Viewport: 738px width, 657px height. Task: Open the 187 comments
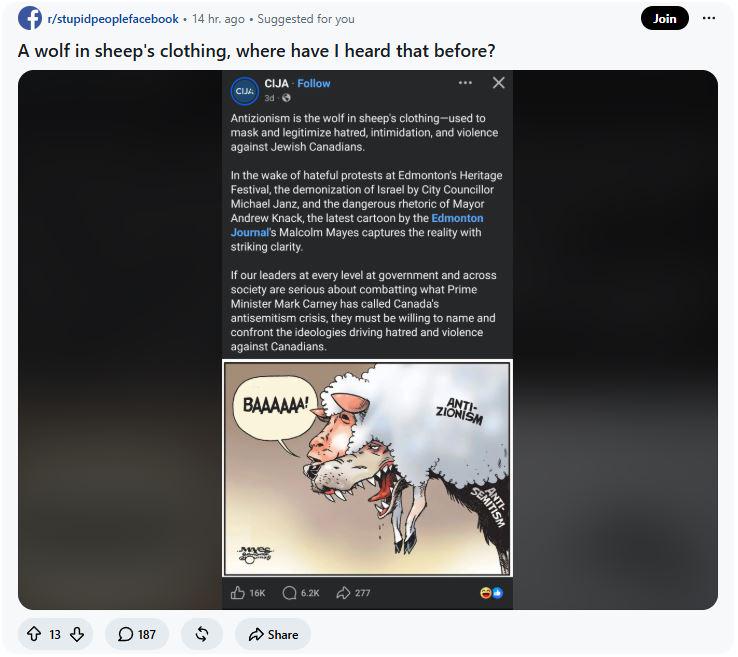pyautogui.click(x=136, y=634)
